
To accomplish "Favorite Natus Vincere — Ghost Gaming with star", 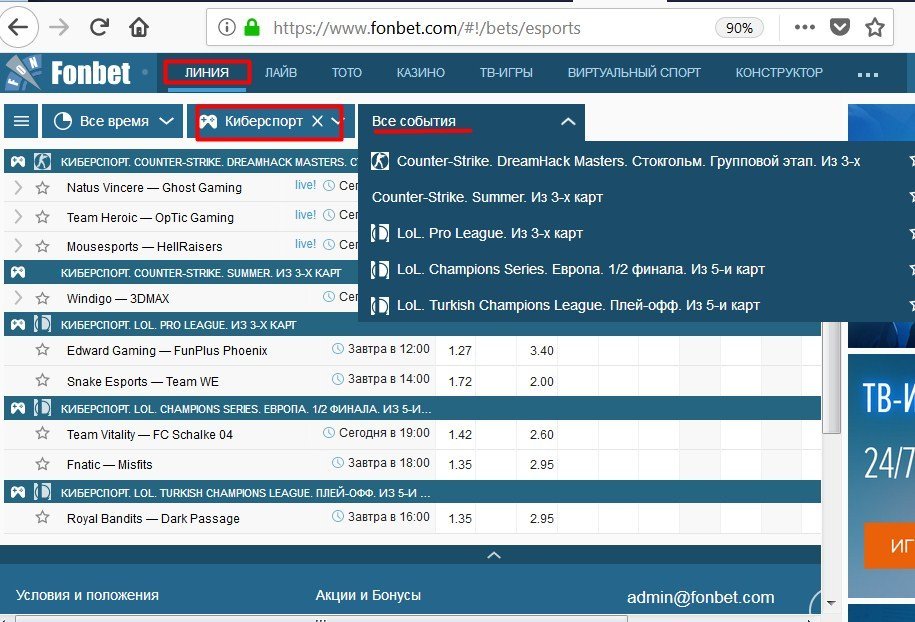I will 43,187.
